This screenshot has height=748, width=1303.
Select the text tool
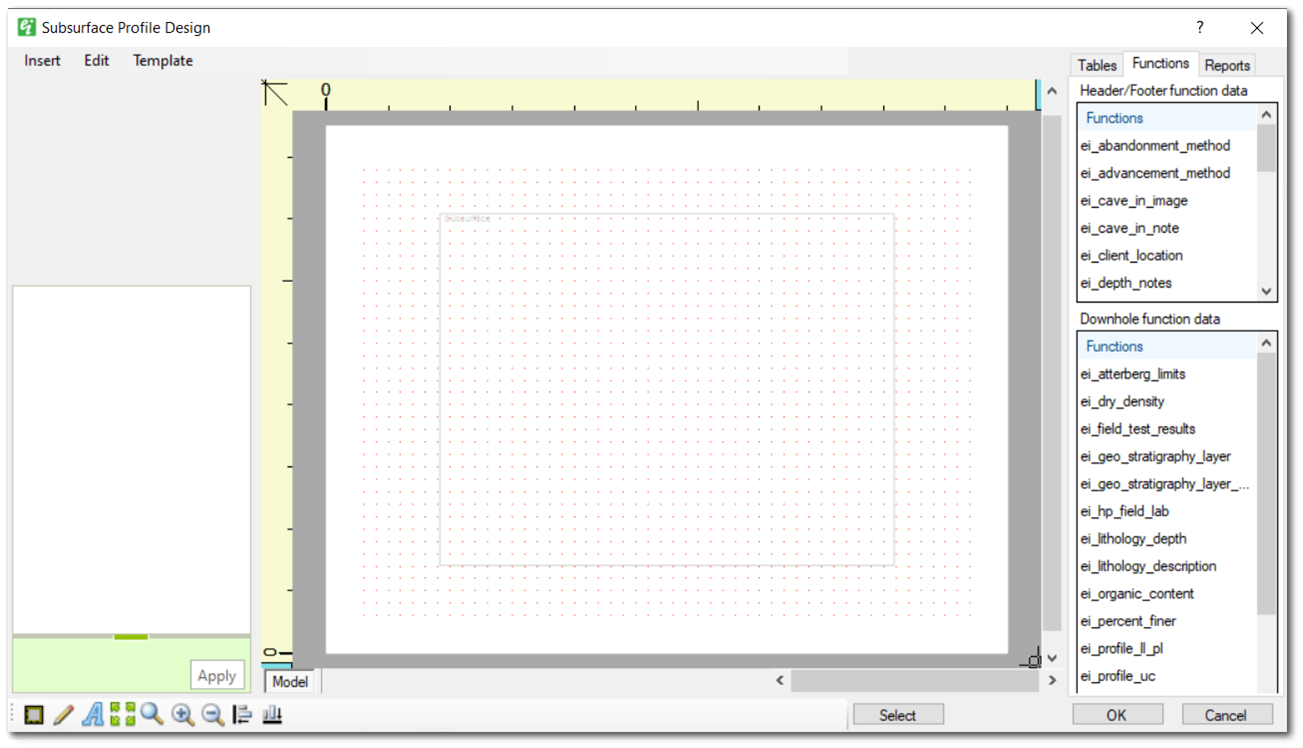click(x=93, y=715)
